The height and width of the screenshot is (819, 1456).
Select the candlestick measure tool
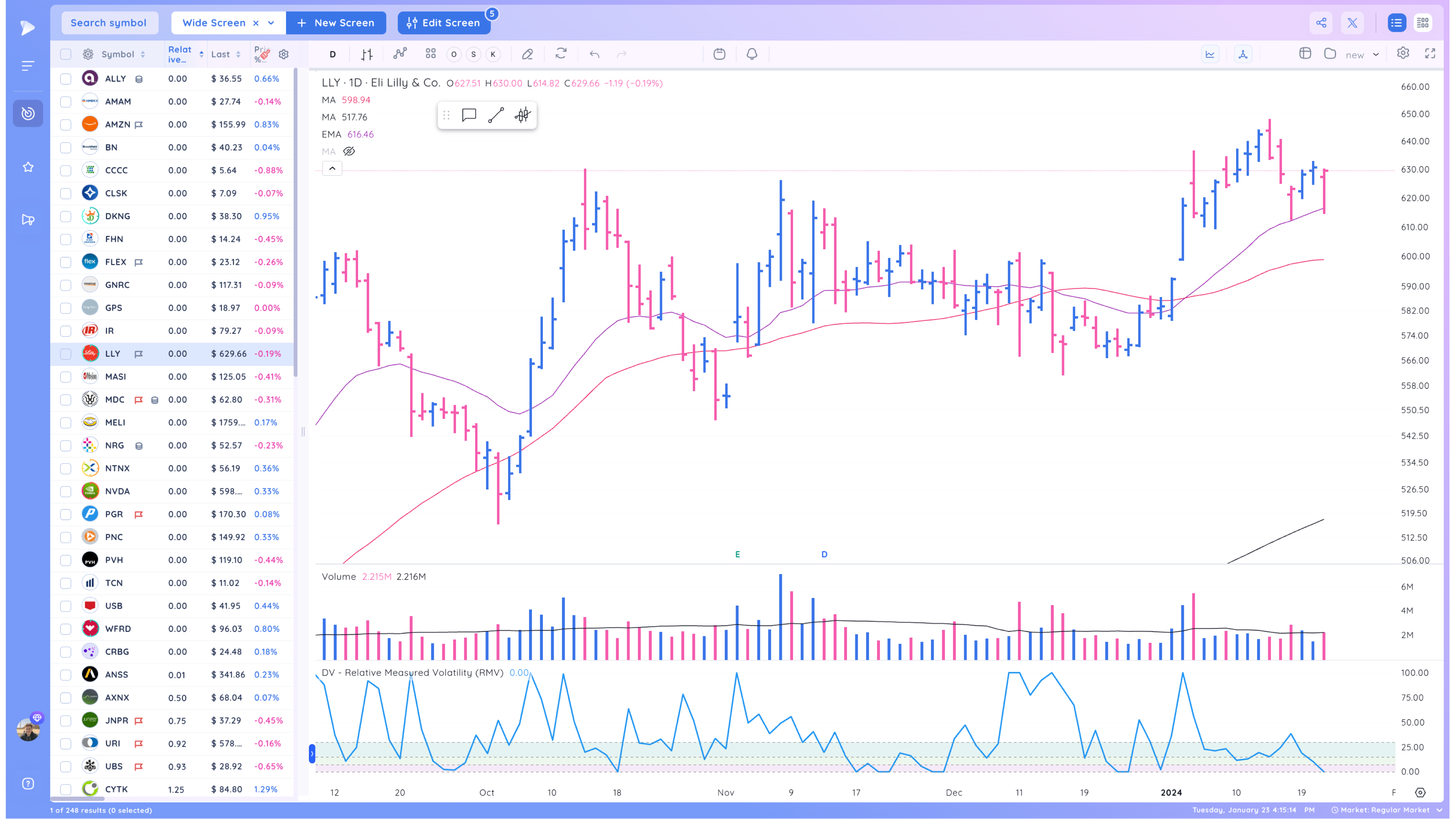tap(522, 115)
